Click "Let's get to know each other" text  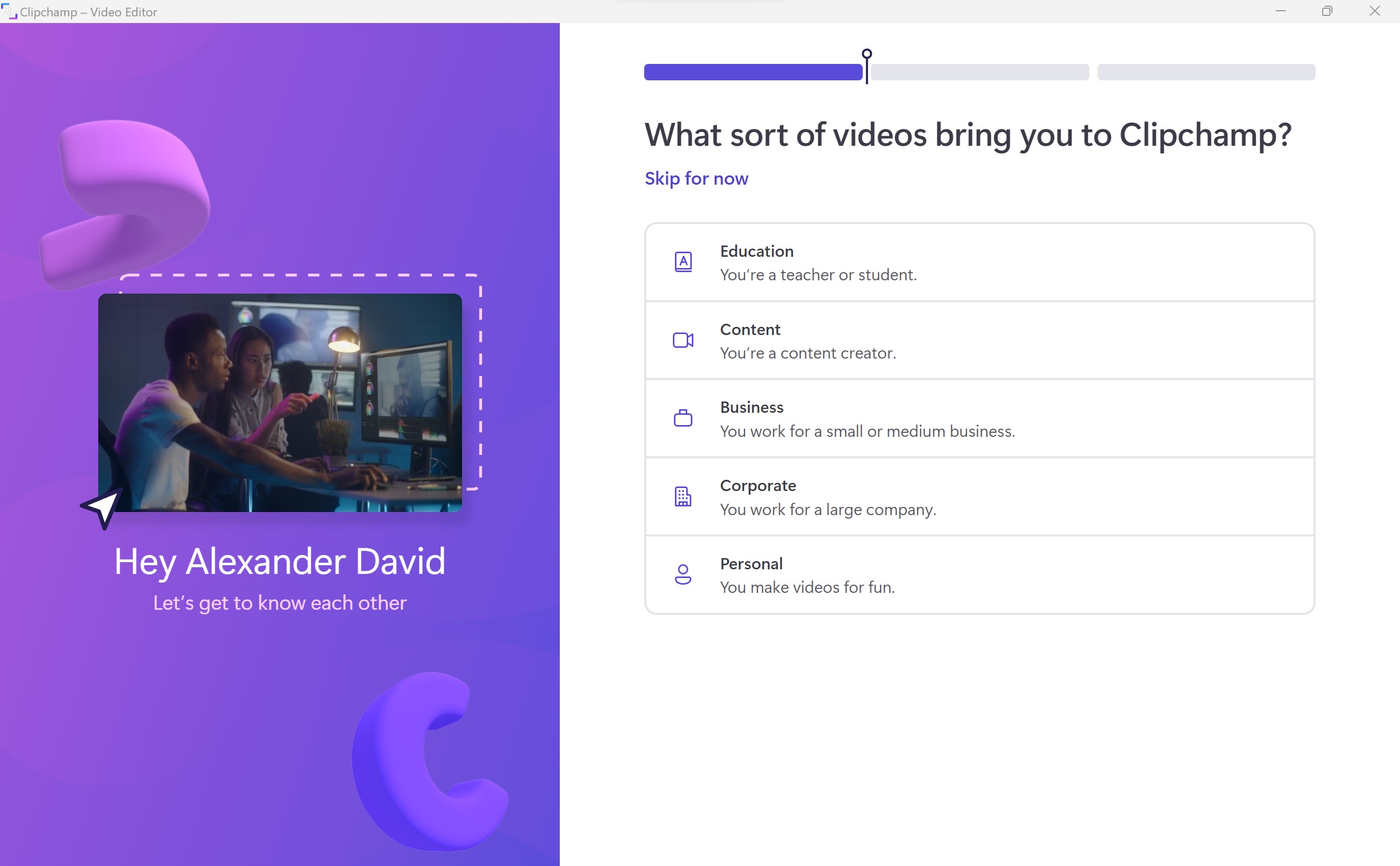click(x=279, y=603)
